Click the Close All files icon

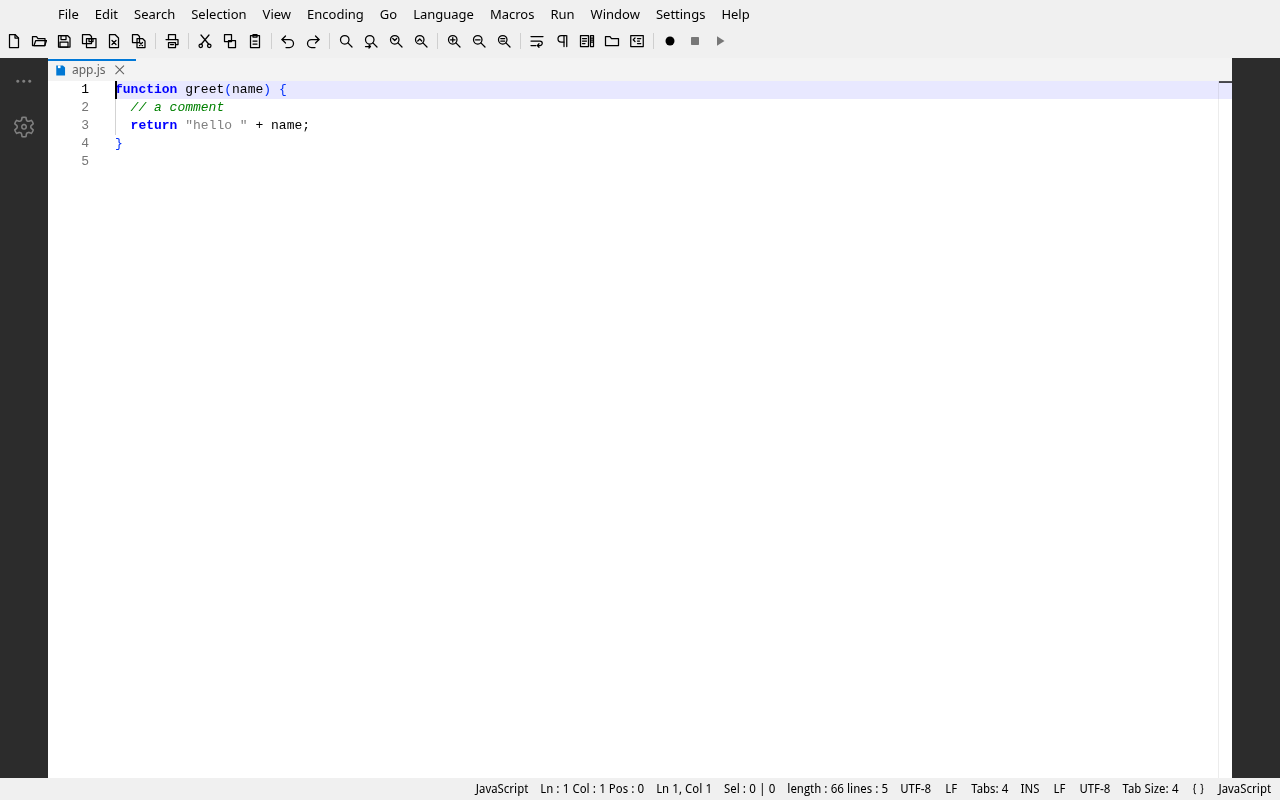pyautogui.click(x=139, y=41)
